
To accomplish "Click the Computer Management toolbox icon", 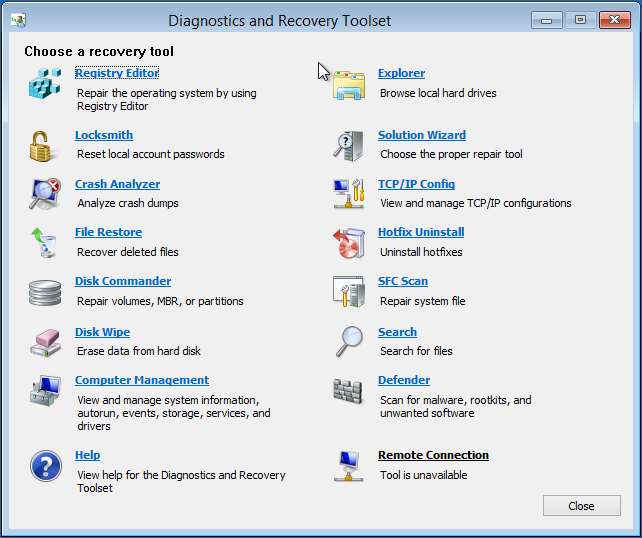I will tap(45, 391).
